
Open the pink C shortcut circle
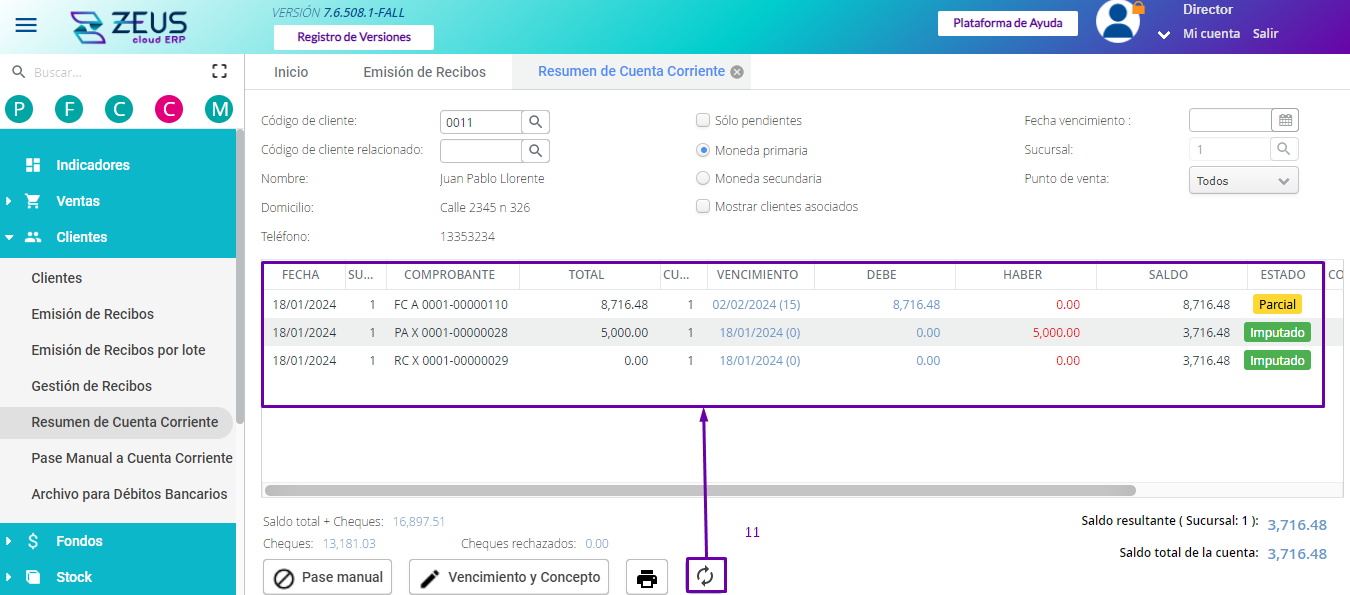[x=169, y=109]
